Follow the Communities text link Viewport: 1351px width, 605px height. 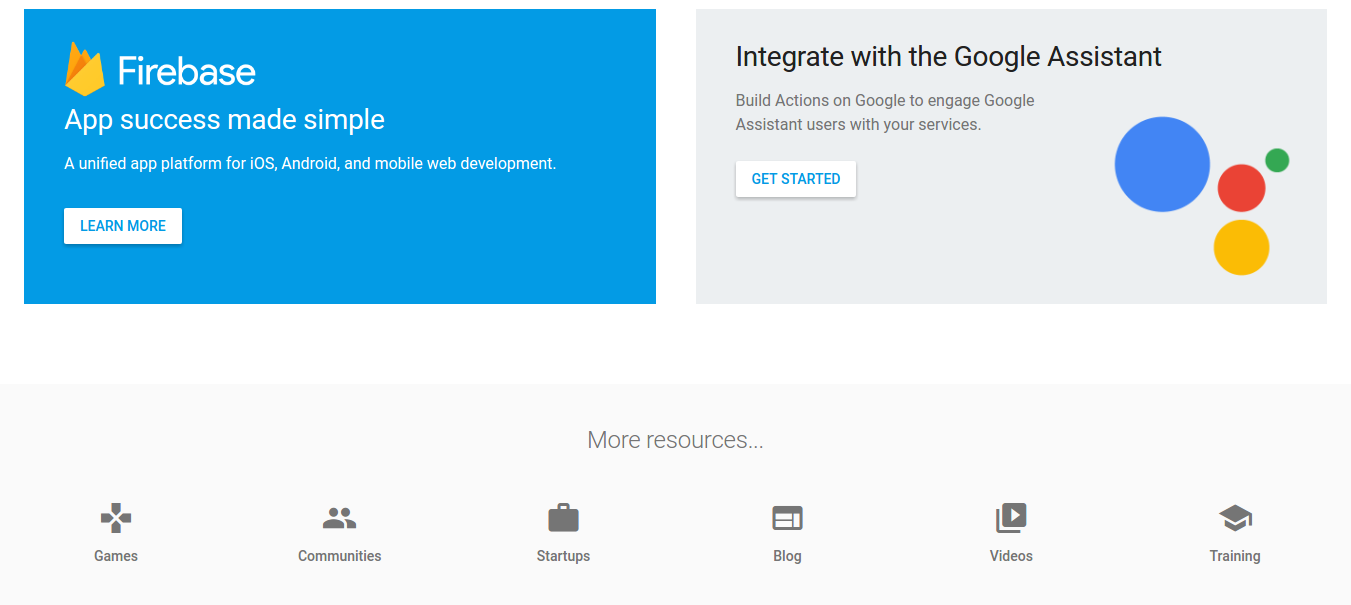point(340,556)
